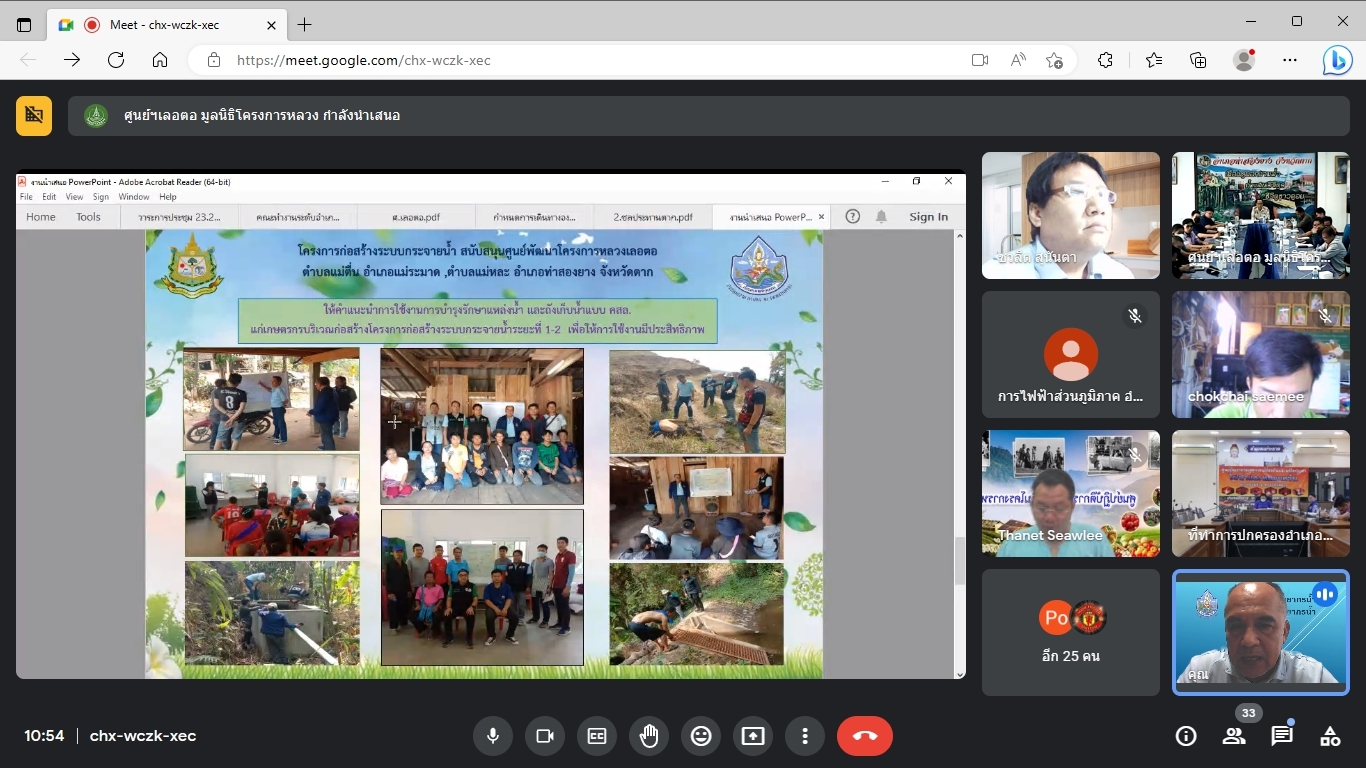Open meeting details info icon
The width and height of the screenshot is (1366, 768).
(1186, 736)
